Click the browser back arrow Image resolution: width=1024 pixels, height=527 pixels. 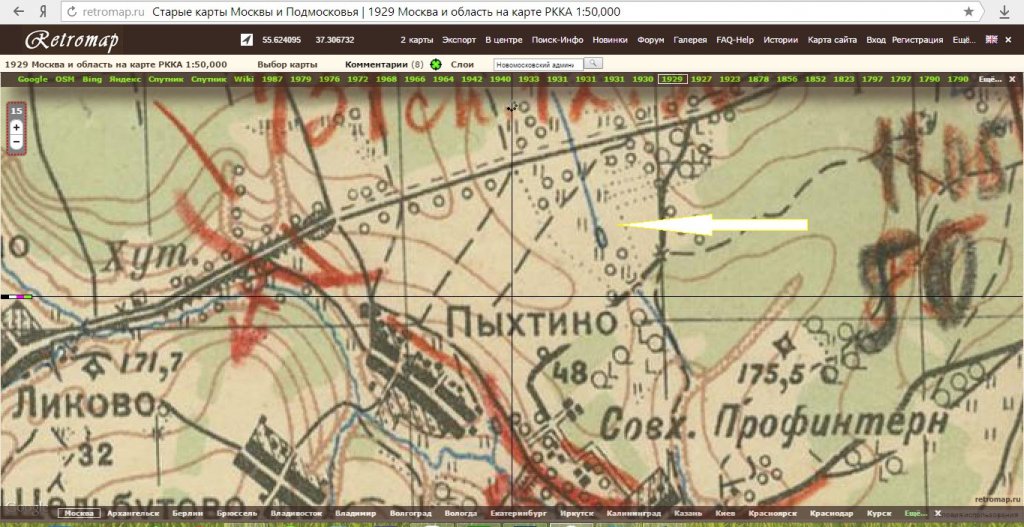(x=18, y=12)
